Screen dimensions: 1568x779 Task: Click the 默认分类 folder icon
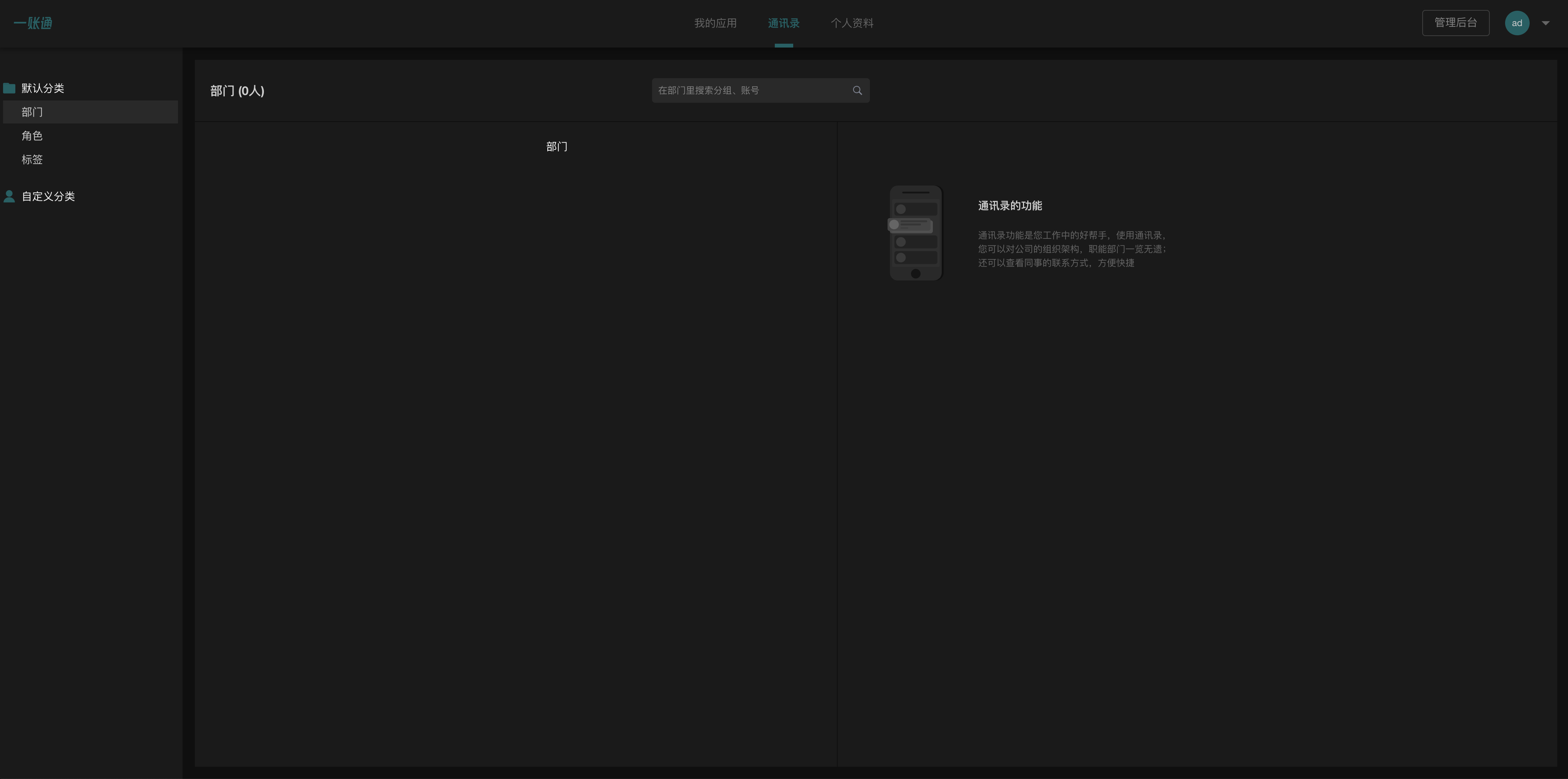[x=9, y=88]
